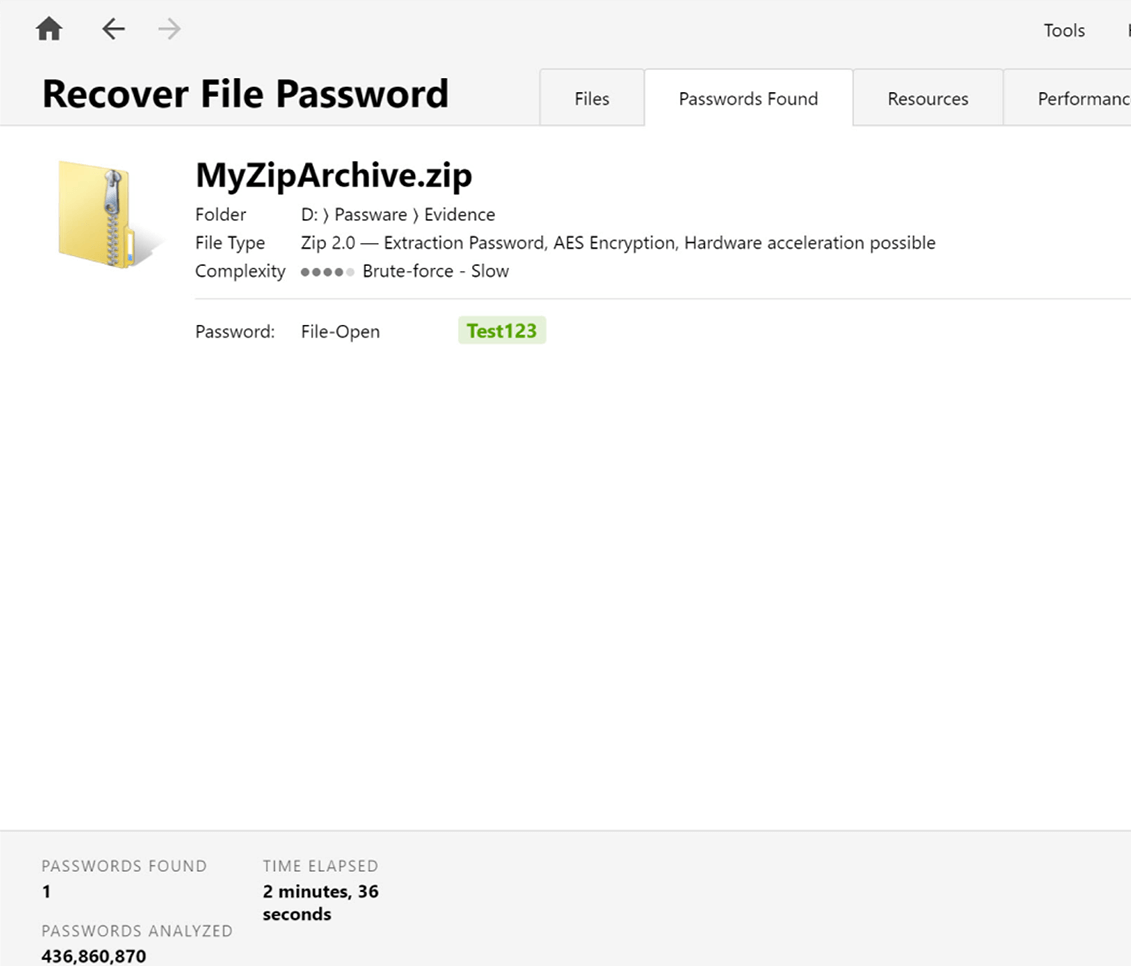Click the MyZipArchive.zip file name
Image resolution: width=1131 pixels, height=966 pixels.
(334, 175)
